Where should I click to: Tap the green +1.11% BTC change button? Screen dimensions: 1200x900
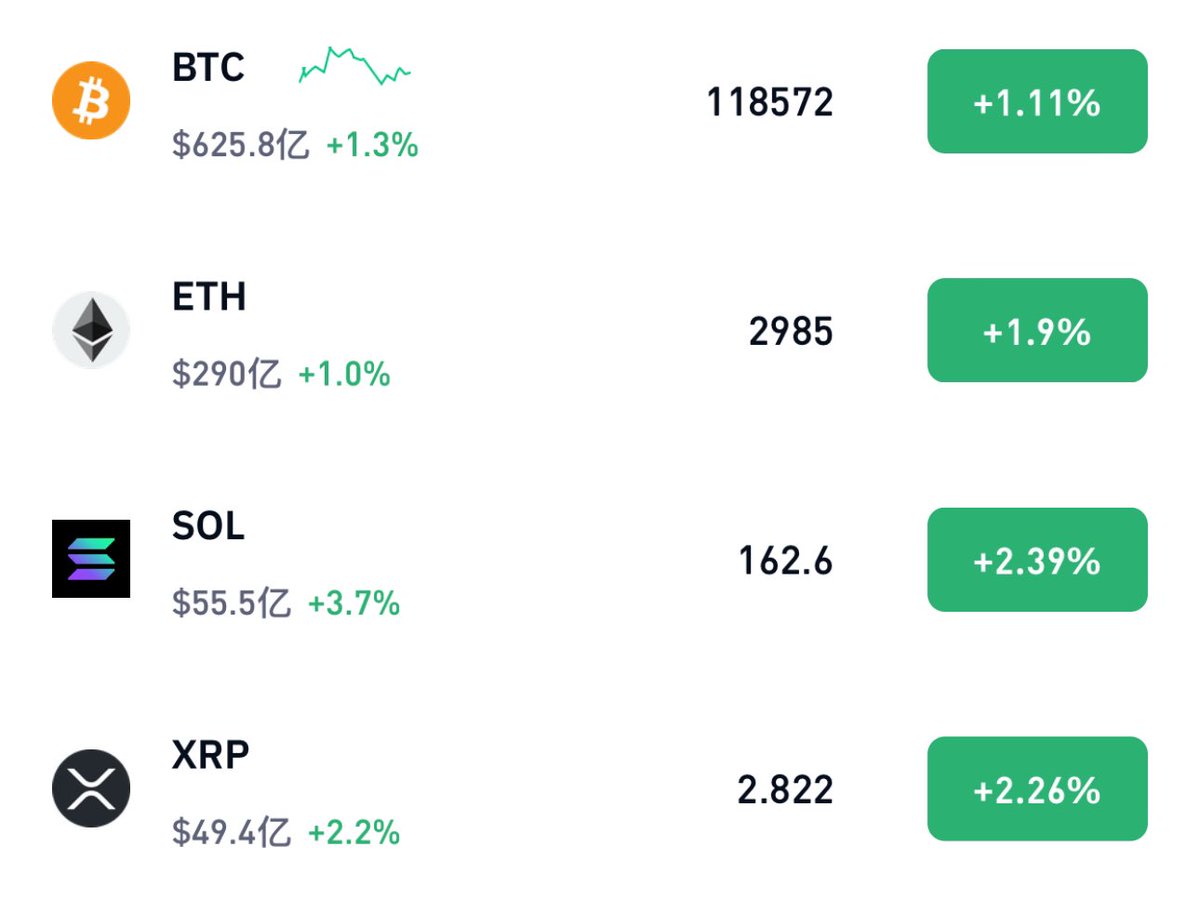tap(1037, 101)
